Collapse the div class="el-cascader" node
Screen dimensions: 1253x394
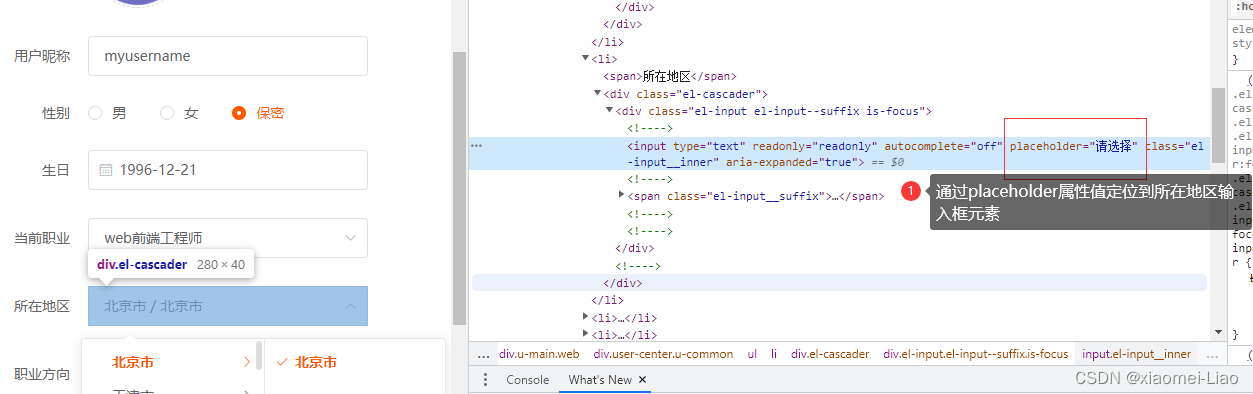click(597, 94)
